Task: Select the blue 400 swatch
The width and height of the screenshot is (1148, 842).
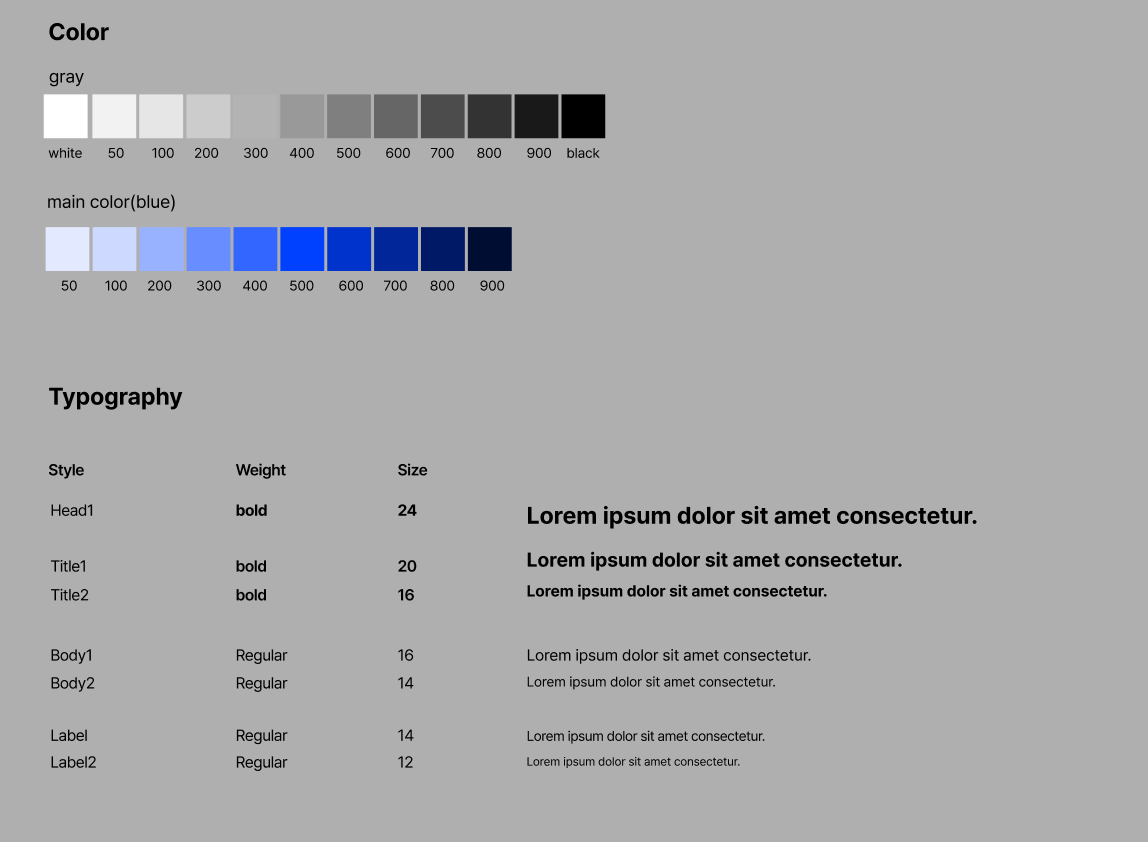Action: point(255,249)
